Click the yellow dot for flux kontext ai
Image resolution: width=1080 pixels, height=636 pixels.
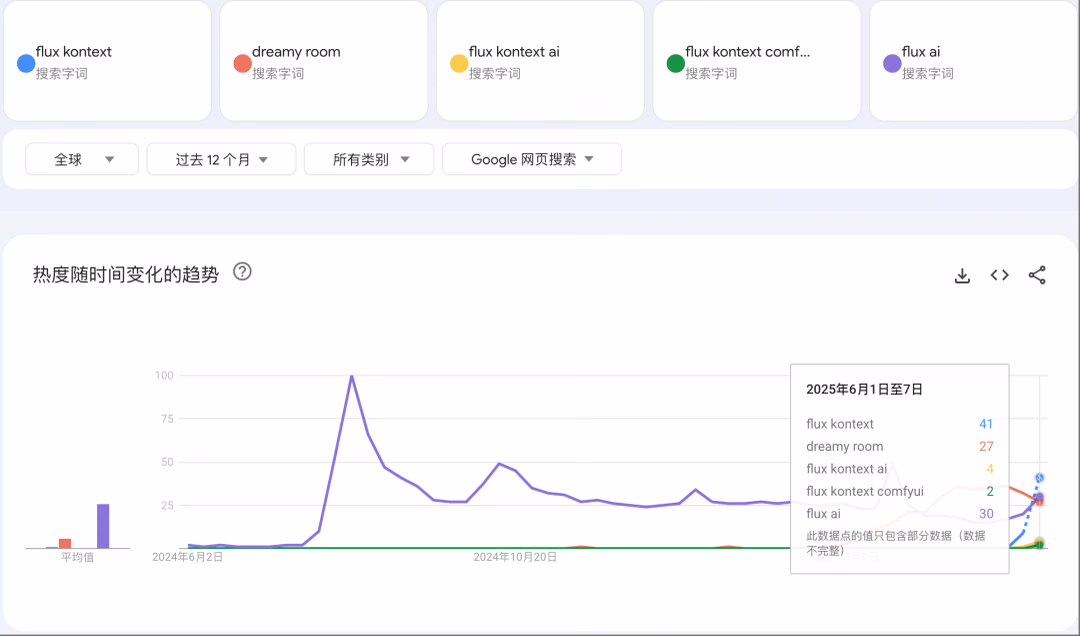459,63
